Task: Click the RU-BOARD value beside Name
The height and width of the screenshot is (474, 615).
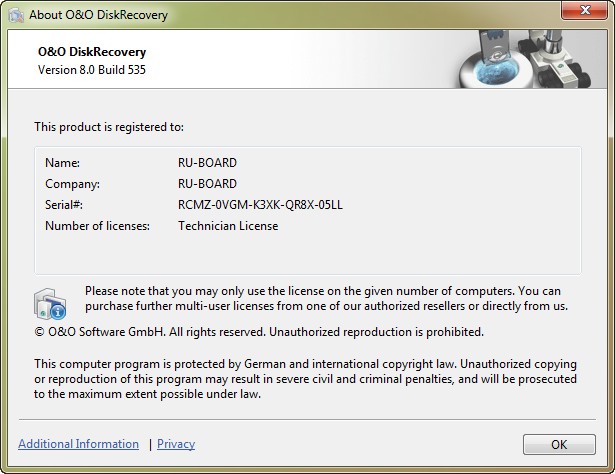Action: coord(207,163)
